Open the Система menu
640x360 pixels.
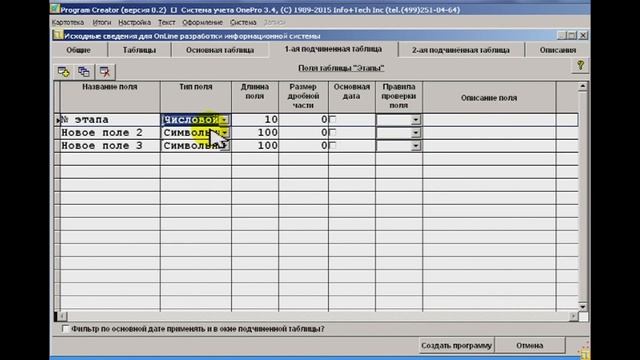point(243,22)
